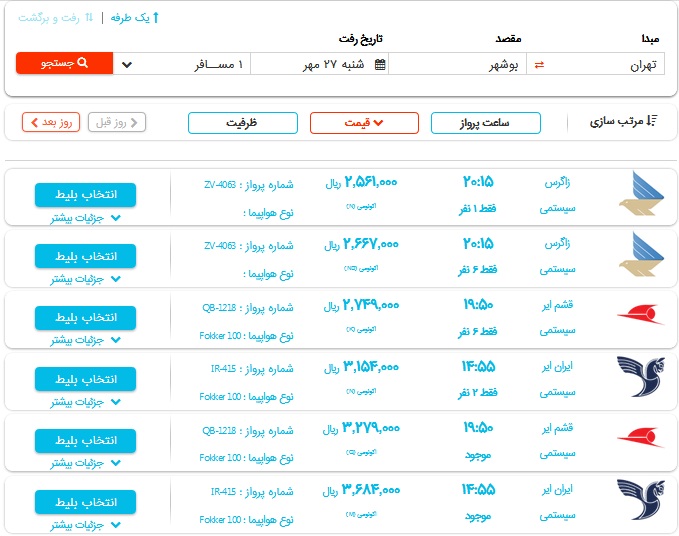Select ticket for Zagros 2,561,000 rial flight
Viewport: 679px width, 536px height.
click(x=85, y=195)
